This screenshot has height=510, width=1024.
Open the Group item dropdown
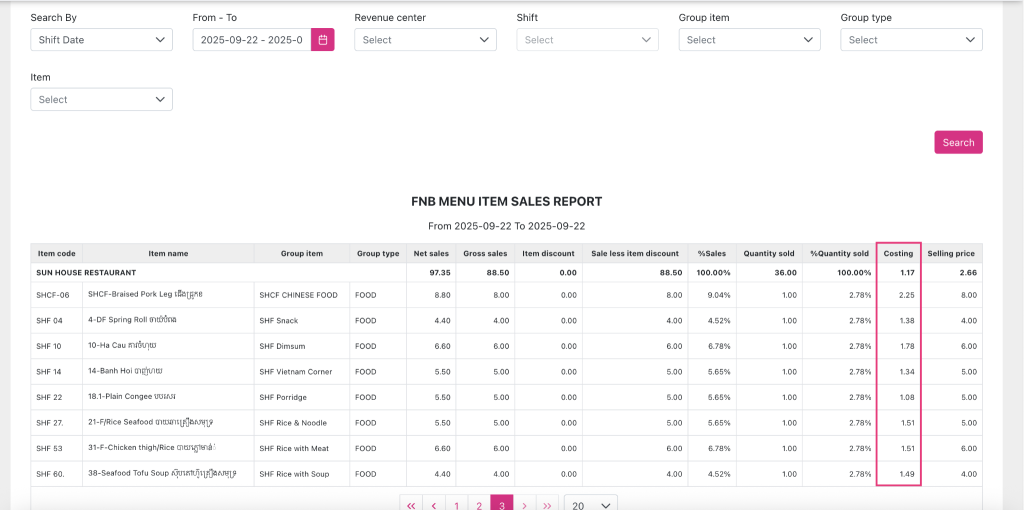[749, 40]
